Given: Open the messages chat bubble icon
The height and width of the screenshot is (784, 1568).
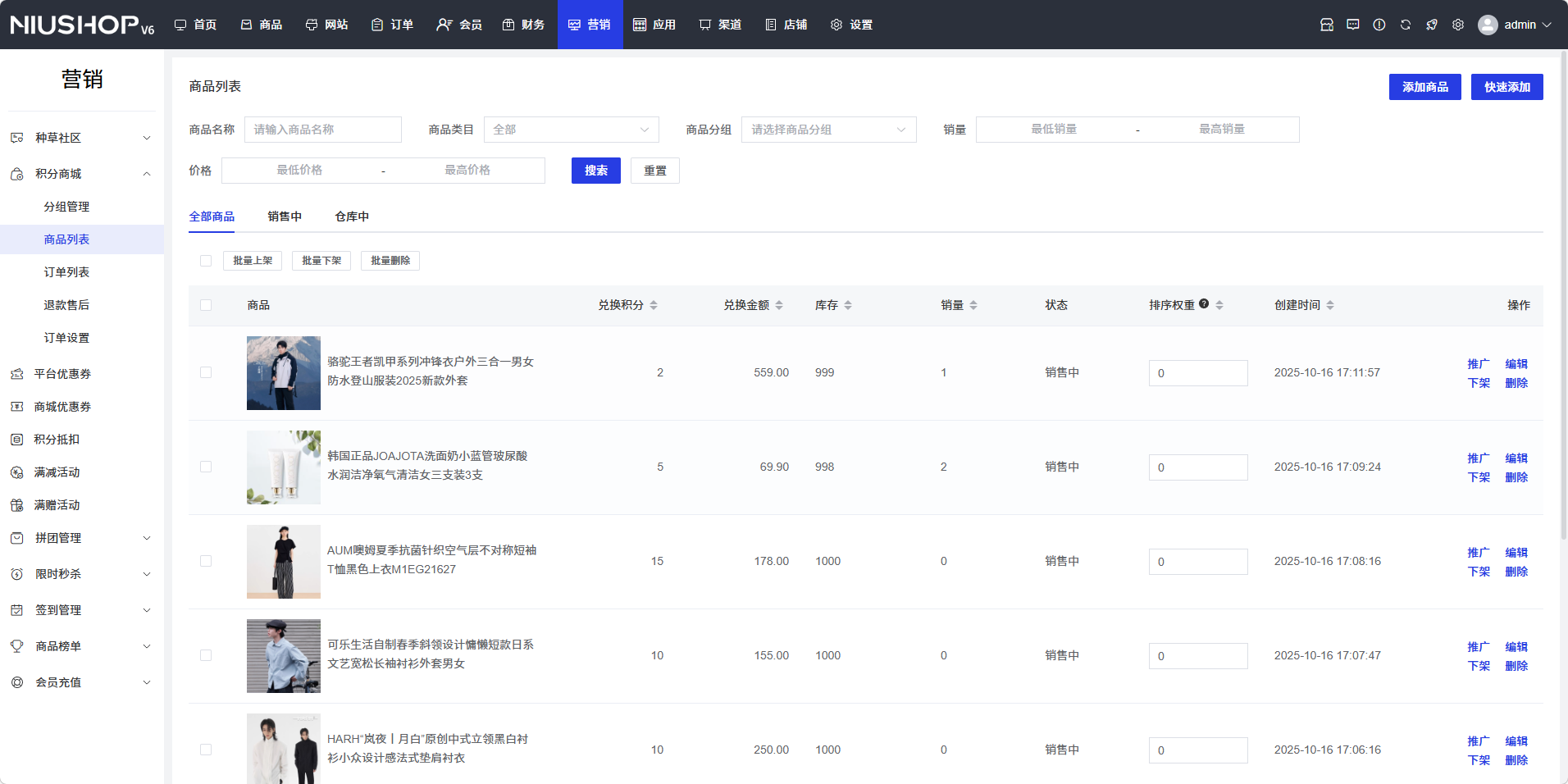Looking at the screenshot, I should pos(1353,25).
